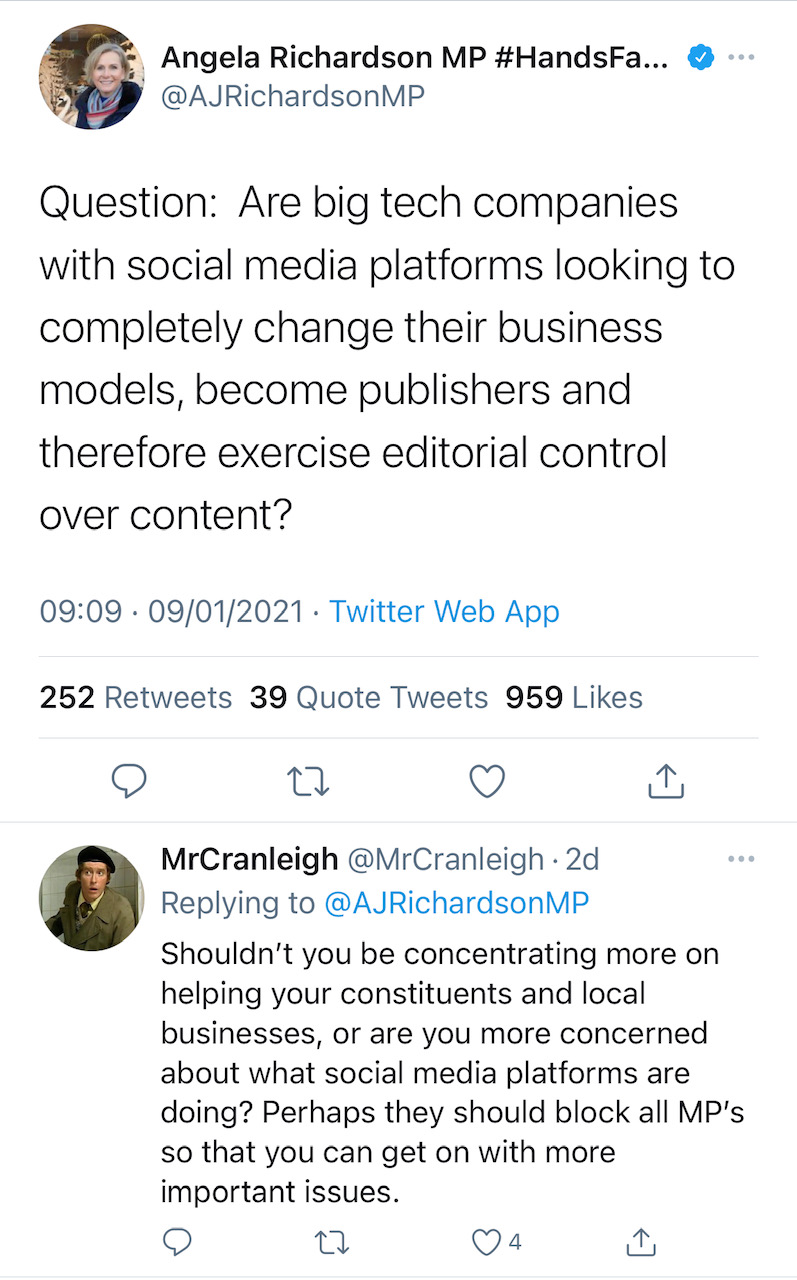This screenshot has width=797, height=1280.
Task: Click the Twitter Web App source link
Action: [x=445, y=611]
